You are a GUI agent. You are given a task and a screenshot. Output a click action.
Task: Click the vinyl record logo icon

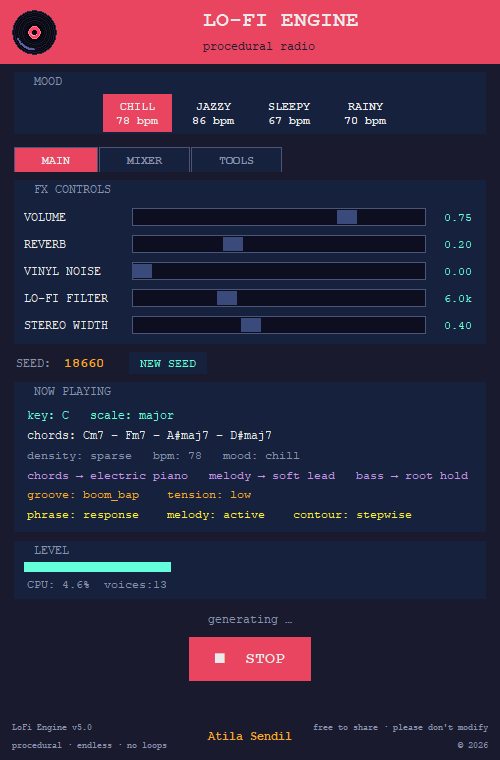pos(34,32)
